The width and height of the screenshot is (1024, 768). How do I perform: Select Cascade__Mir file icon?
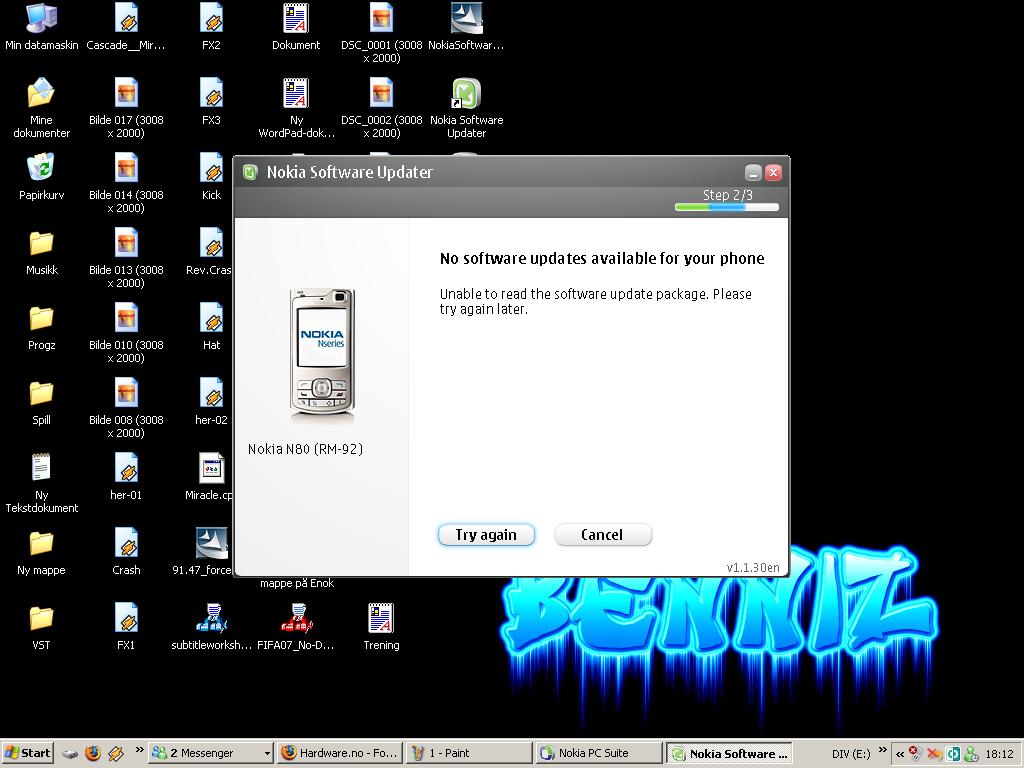(x=126, y=27)
